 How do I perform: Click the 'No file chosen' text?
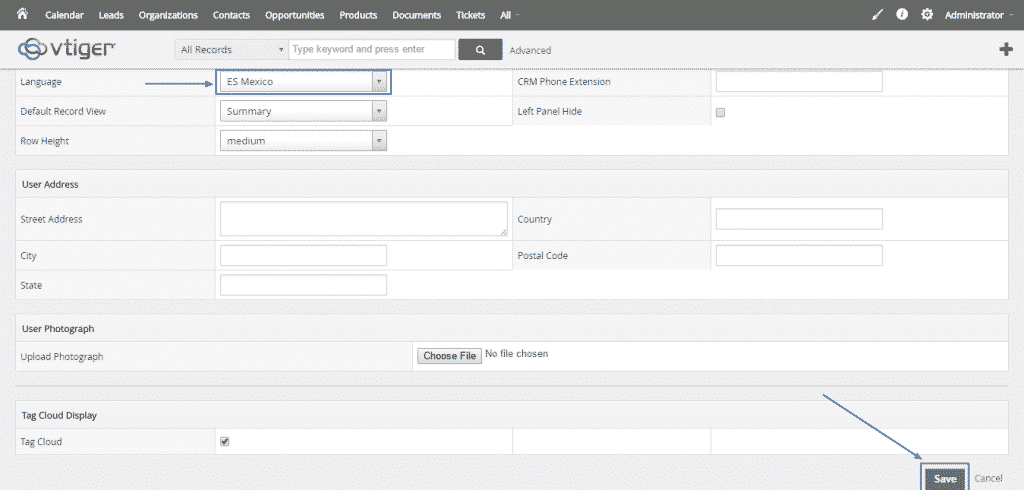pyautogui.click(x=517, y=354)
